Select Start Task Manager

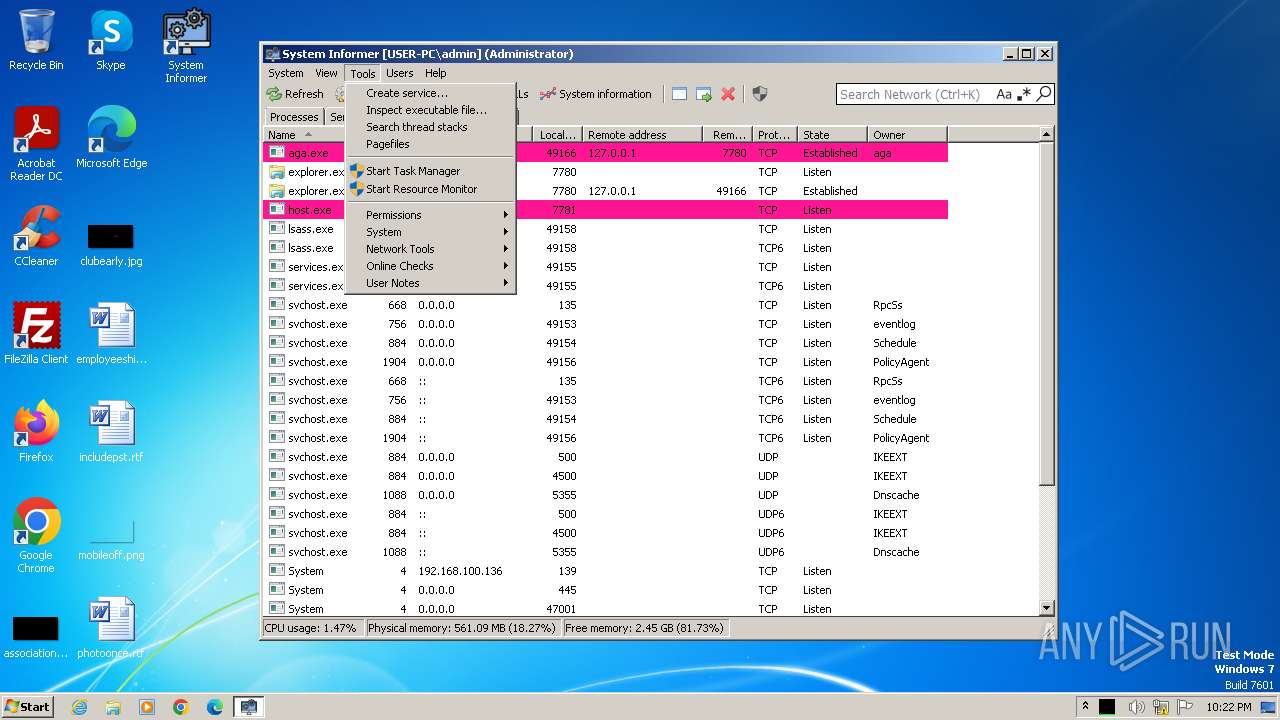pyautogui.click(x=430, y=171)
